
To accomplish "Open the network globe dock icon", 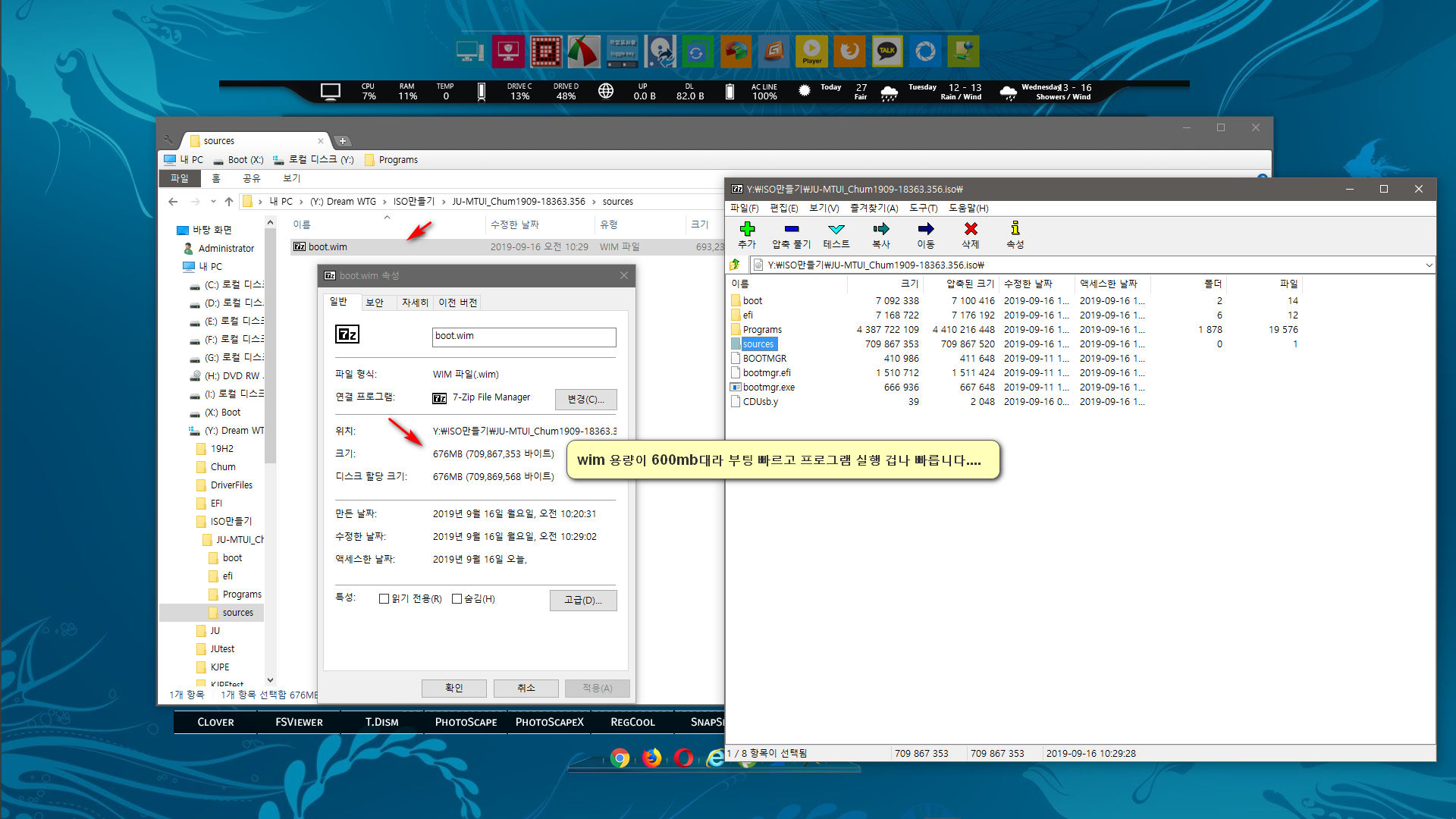I will click(x=963, y=52).
